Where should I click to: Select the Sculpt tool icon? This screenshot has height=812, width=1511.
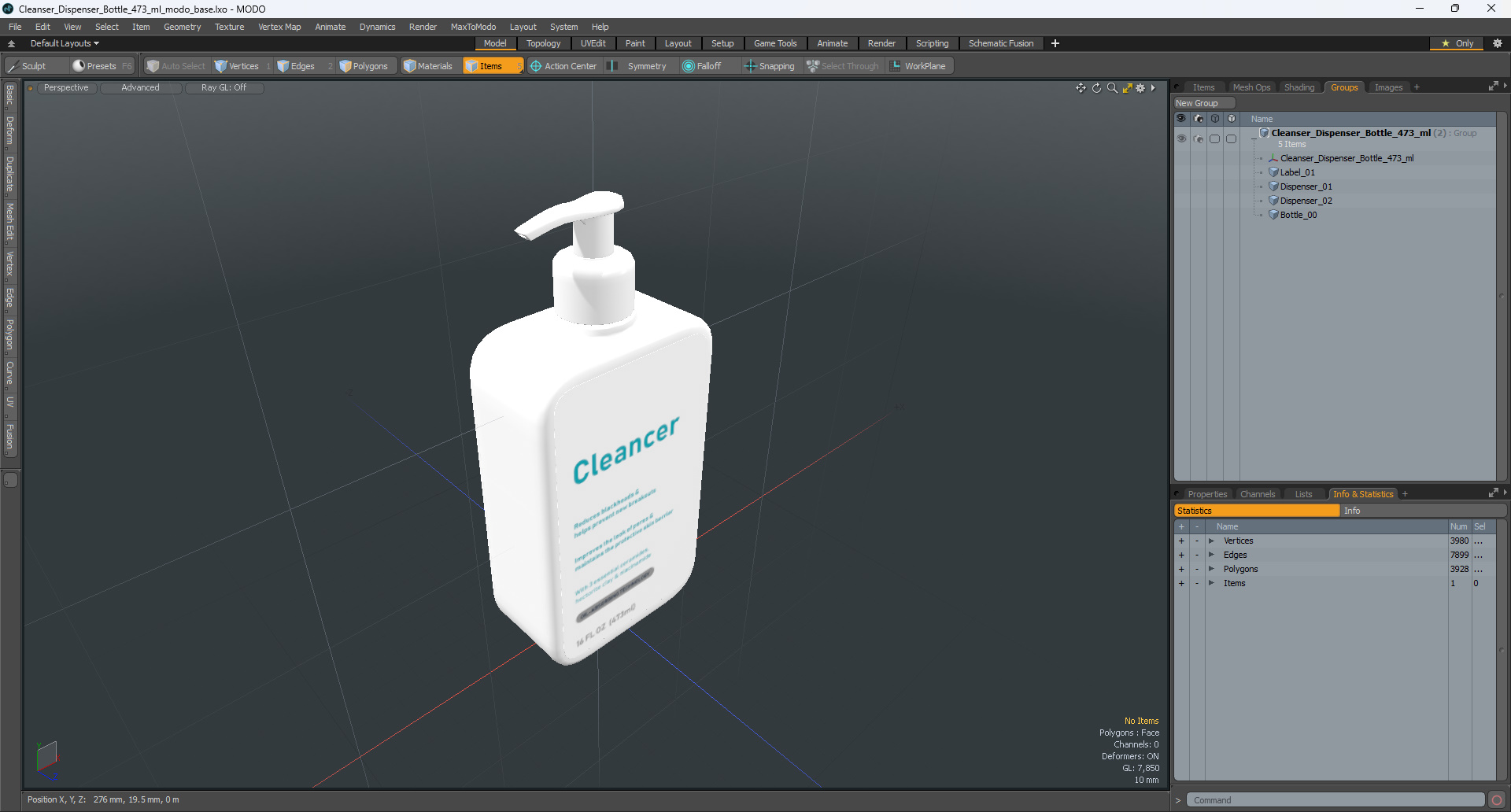[x=13, y=66]
